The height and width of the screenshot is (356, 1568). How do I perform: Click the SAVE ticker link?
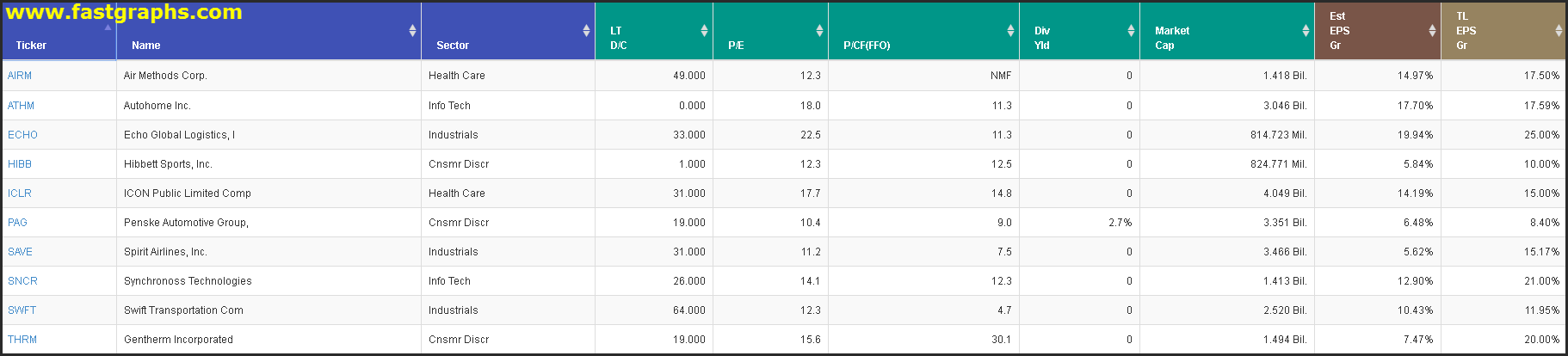(20, 252)
